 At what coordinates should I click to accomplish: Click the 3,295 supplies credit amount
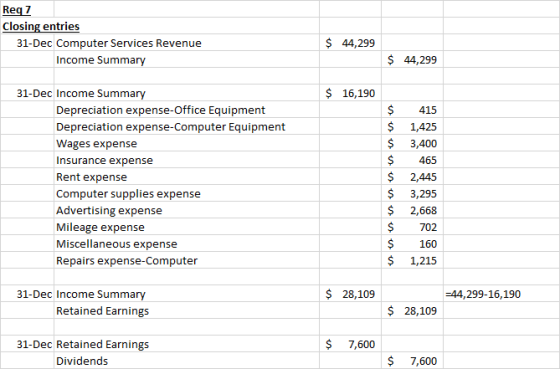[x=412, y=194]
